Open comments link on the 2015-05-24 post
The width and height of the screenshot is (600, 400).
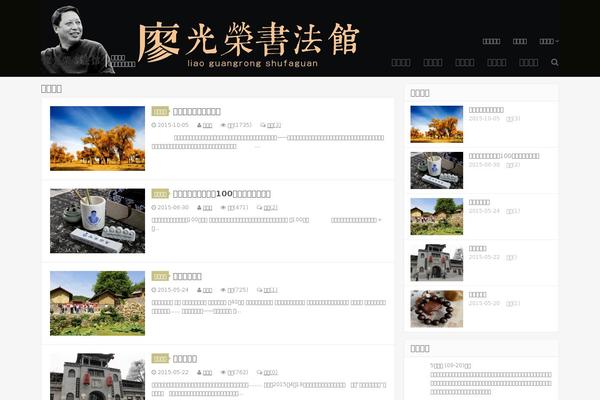click(x=271, y=290)
